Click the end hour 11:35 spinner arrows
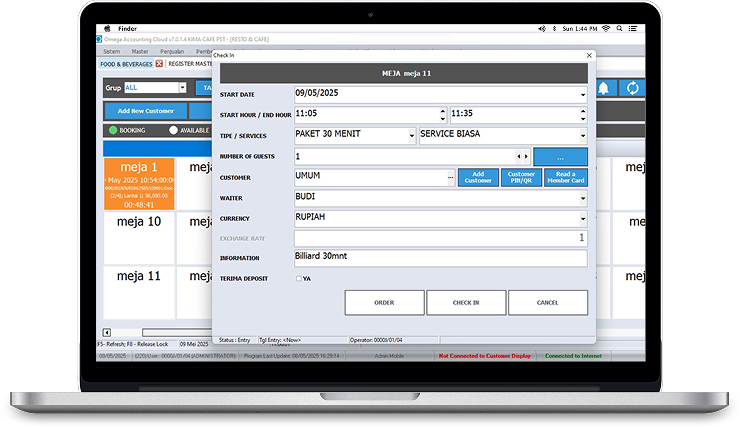This screenshot has height=427, width=740. [583, 115]
